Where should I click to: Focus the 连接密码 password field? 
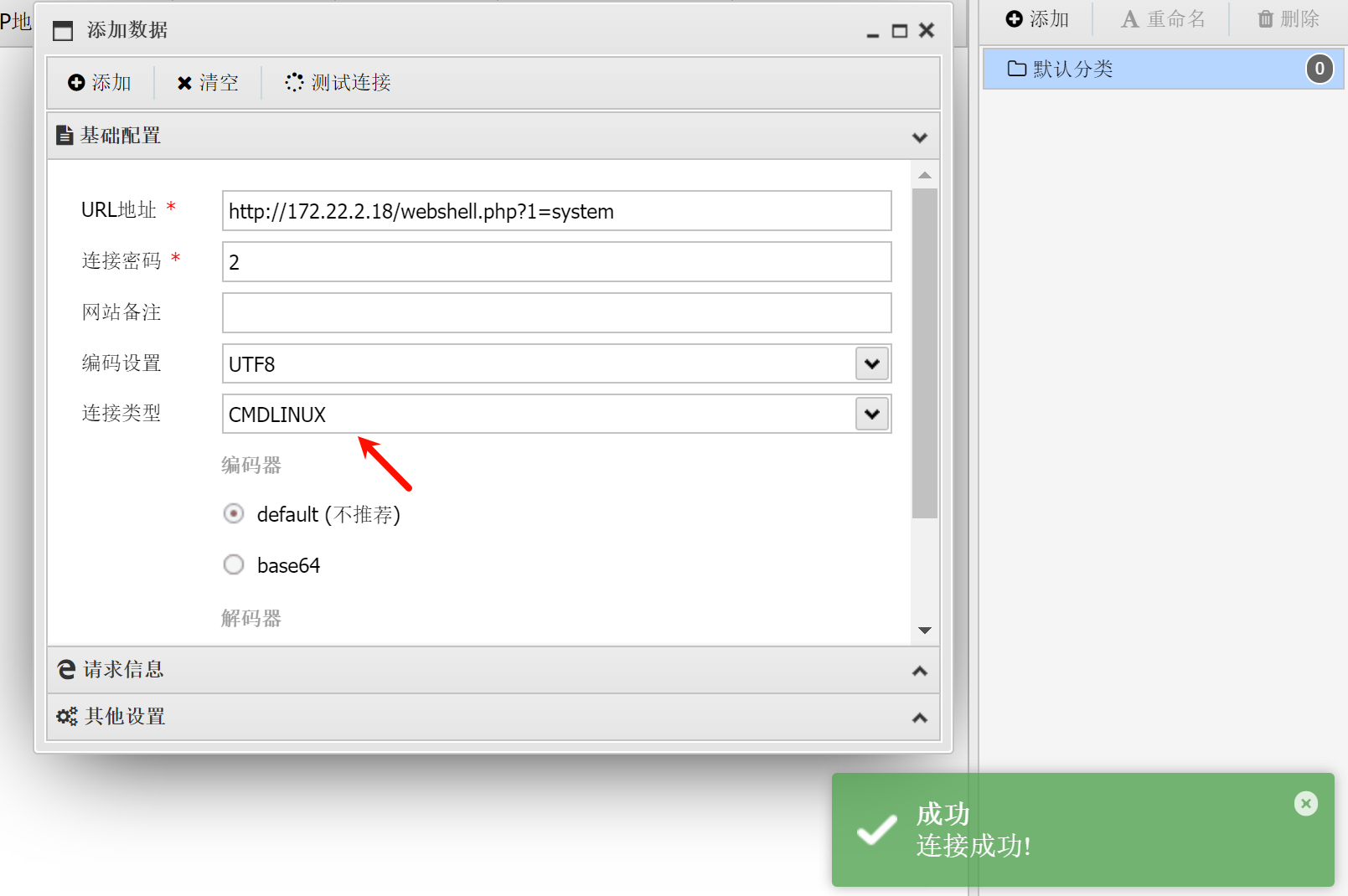[x=556, y=262]
